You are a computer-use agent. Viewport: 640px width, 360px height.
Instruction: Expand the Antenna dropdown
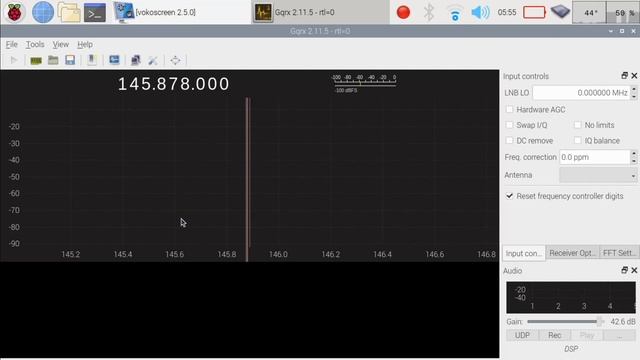(598, 176)
